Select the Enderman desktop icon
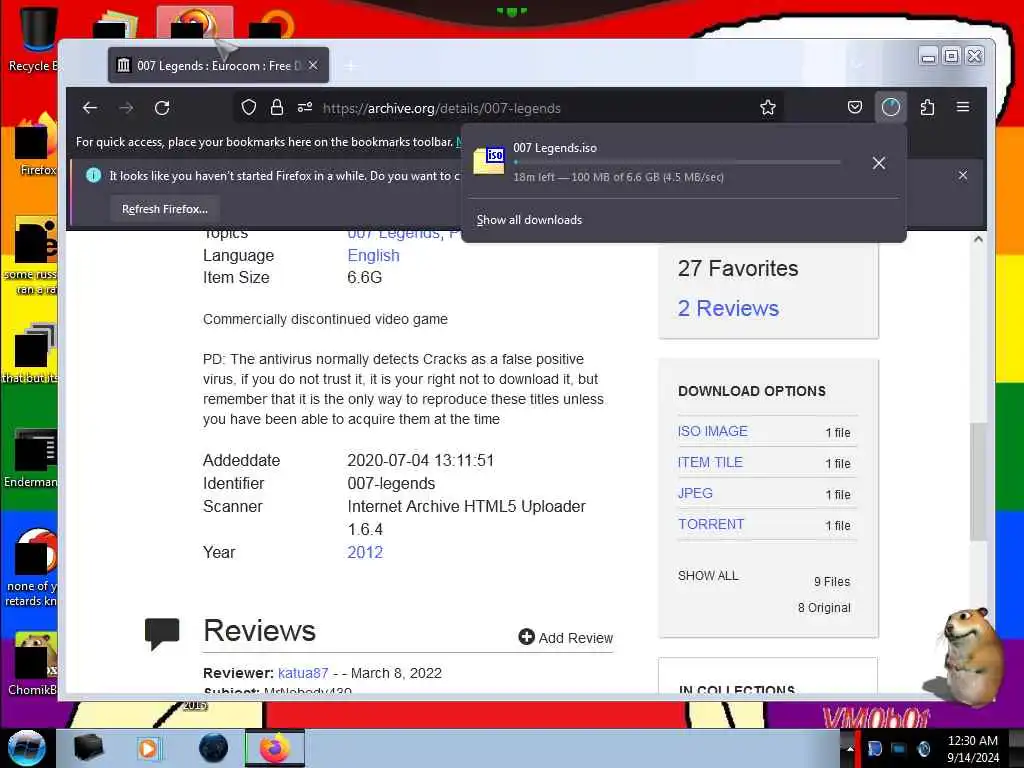The width and height of the screenshot is (1024, 768). click(x=33, y=458)
